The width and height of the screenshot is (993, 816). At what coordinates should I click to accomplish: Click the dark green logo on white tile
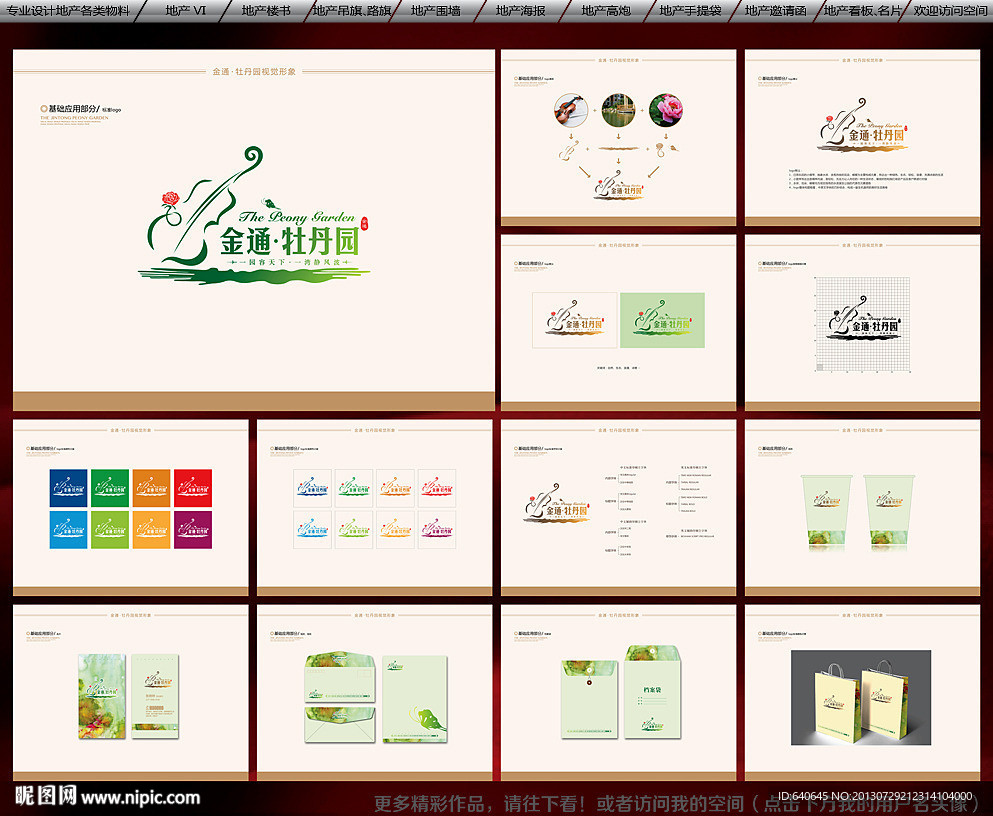(x=354, y=488)
